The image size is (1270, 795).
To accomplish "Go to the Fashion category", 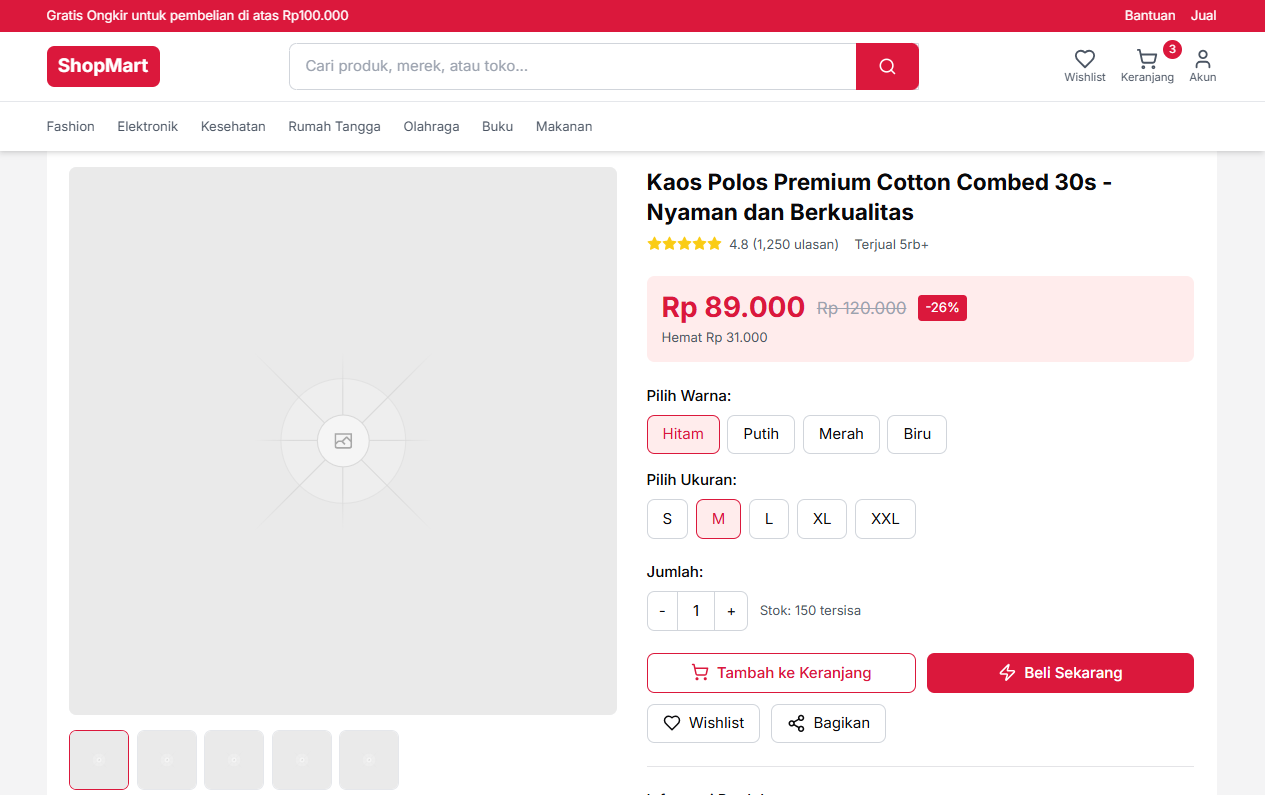I will tap(71, 127).
